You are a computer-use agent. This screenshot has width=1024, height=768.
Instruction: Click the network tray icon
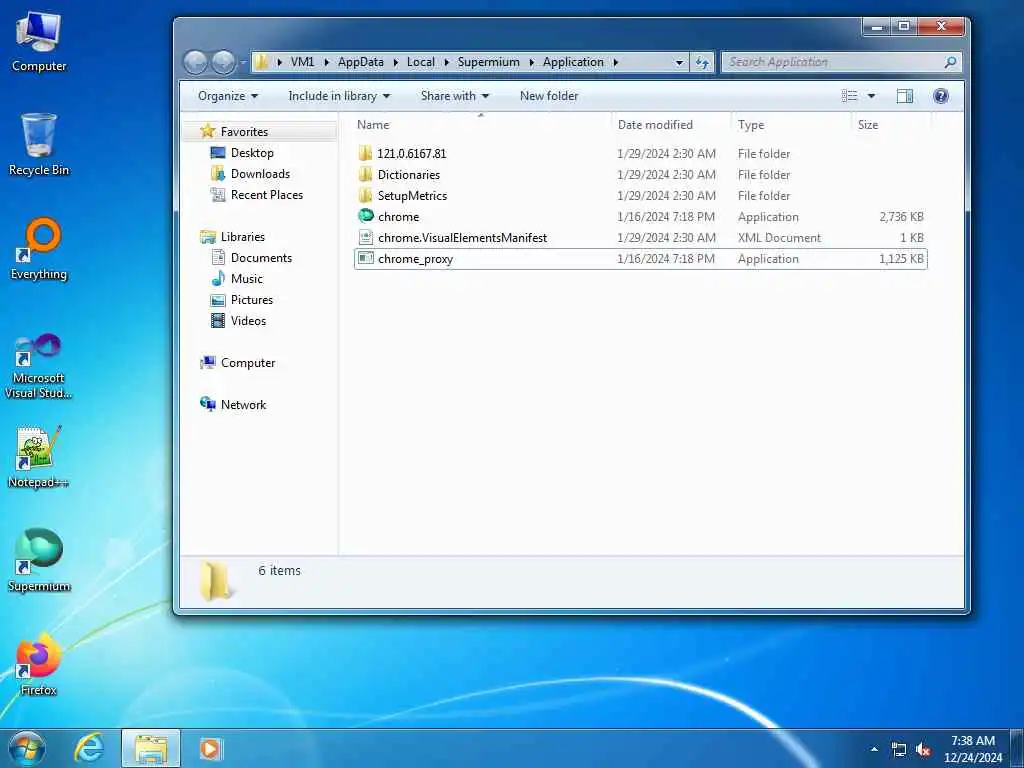point(899,750)
